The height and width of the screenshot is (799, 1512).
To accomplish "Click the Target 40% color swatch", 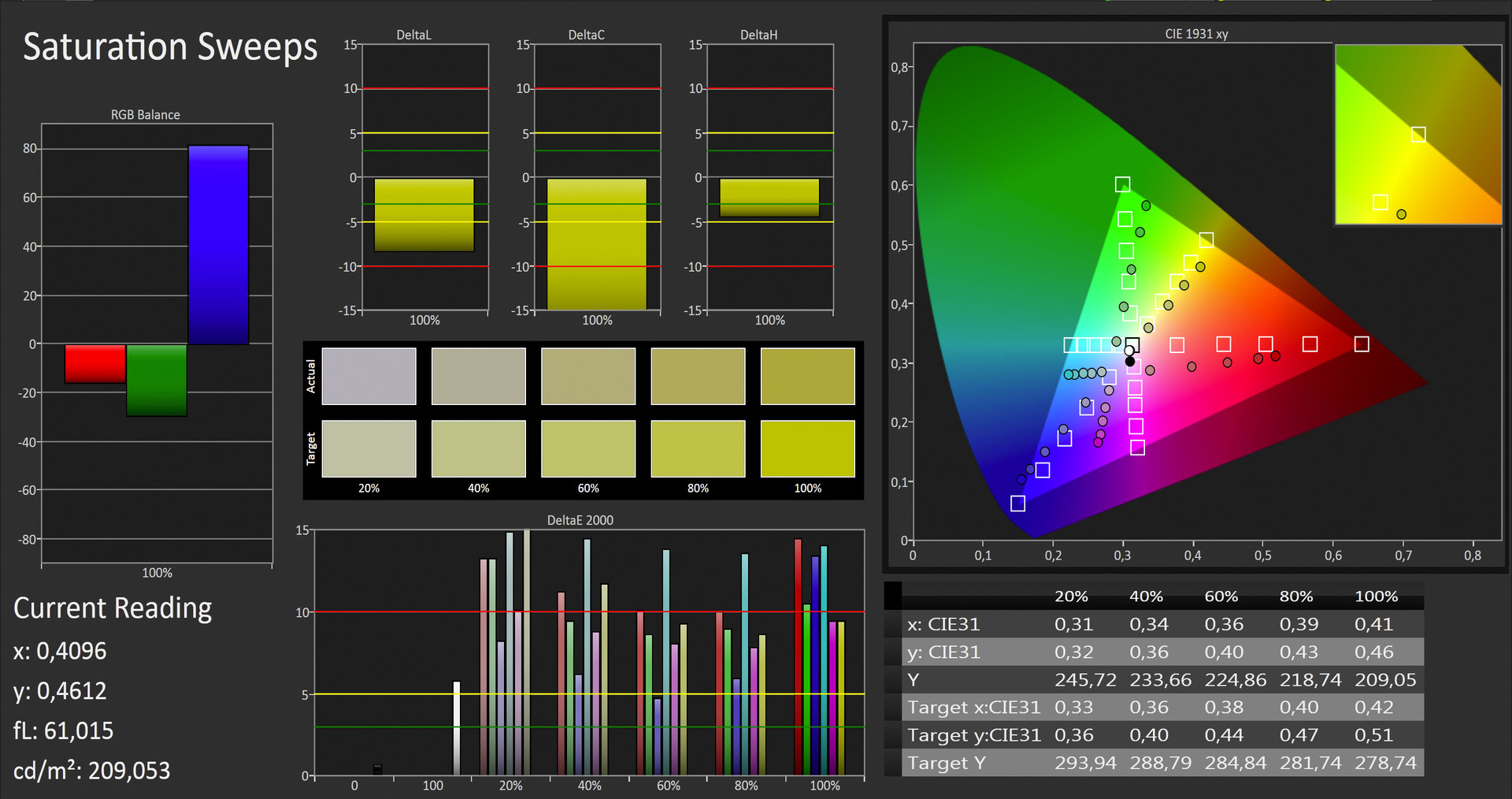I will [478, 448].
